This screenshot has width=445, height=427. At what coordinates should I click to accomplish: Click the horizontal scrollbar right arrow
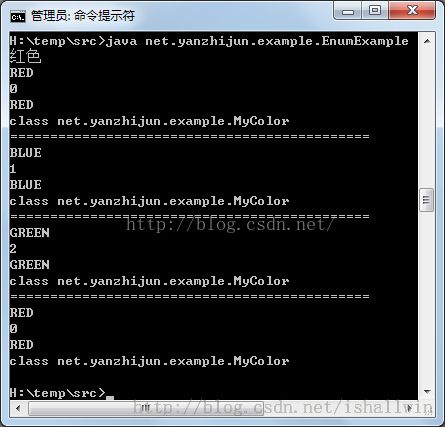click(x=411, y=408)
